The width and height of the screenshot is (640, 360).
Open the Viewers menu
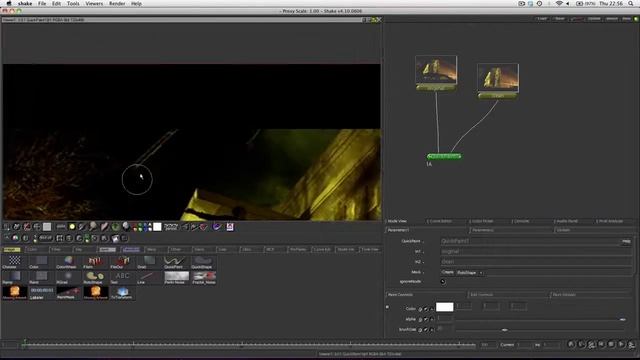click(x=94, y=3)
